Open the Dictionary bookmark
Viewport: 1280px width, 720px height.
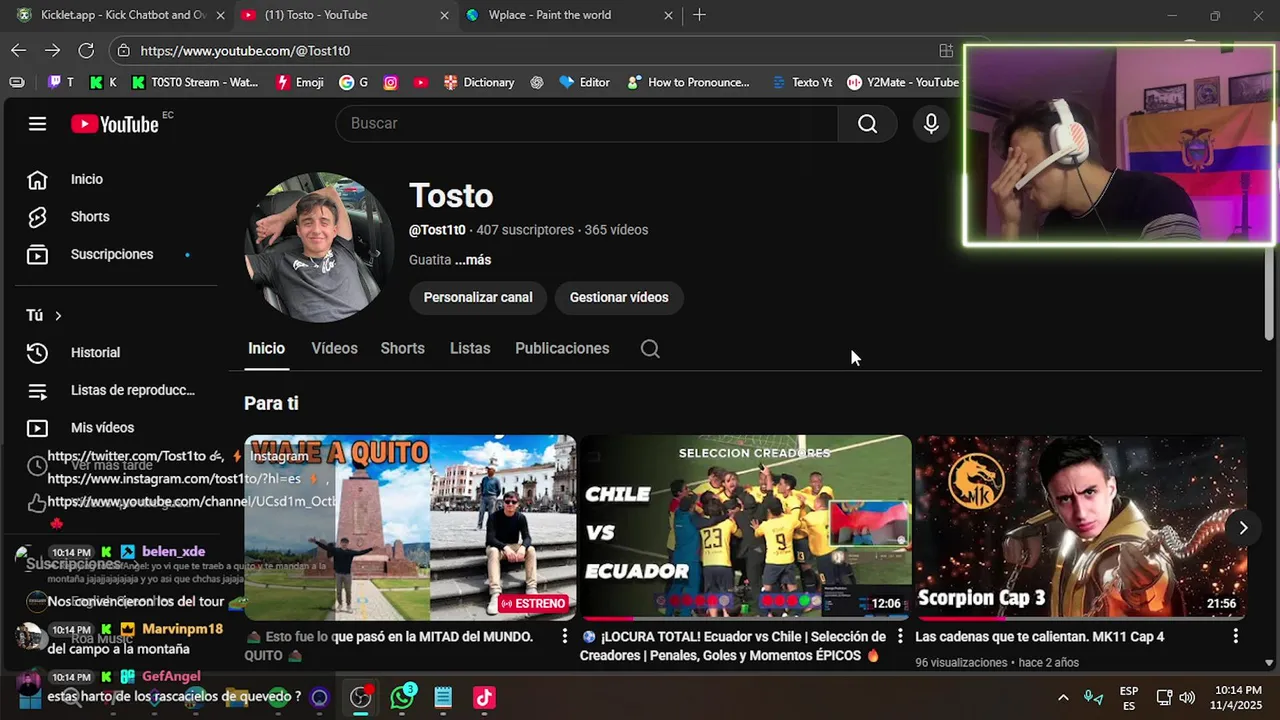pyautogui.click(x=479, y=82)
